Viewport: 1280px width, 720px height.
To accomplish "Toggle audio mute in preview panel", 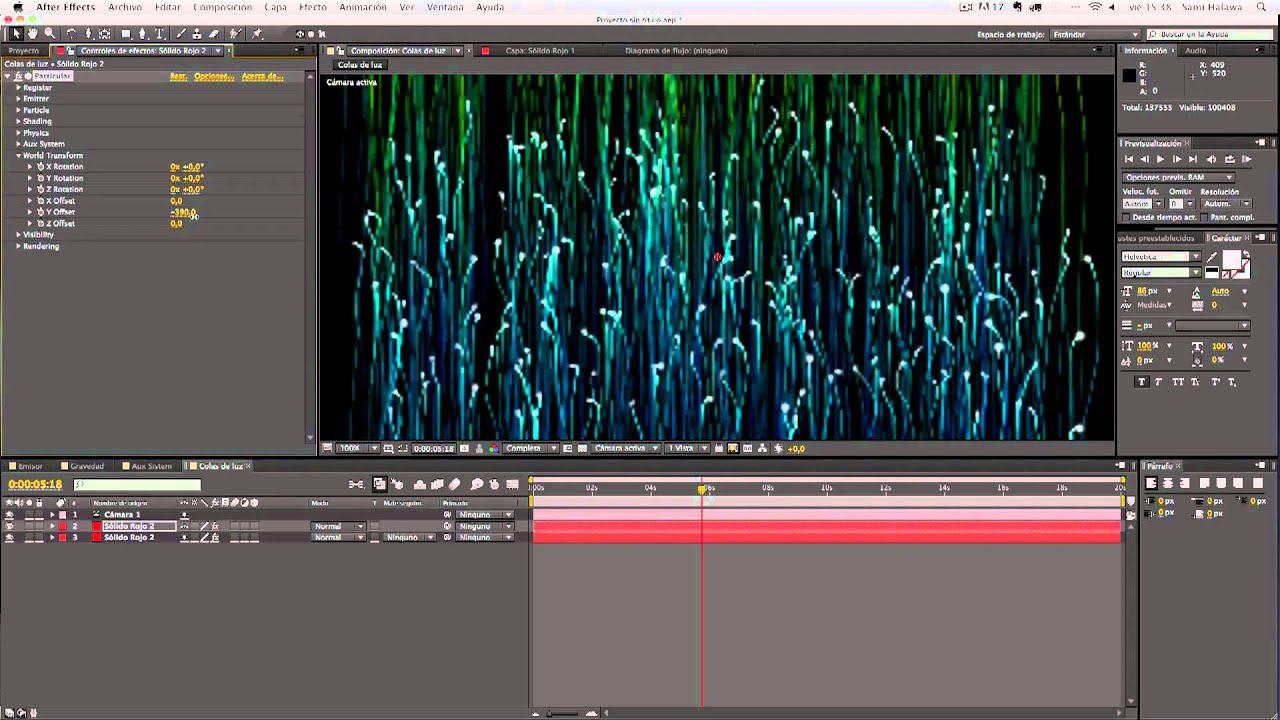I will 1211,159.
